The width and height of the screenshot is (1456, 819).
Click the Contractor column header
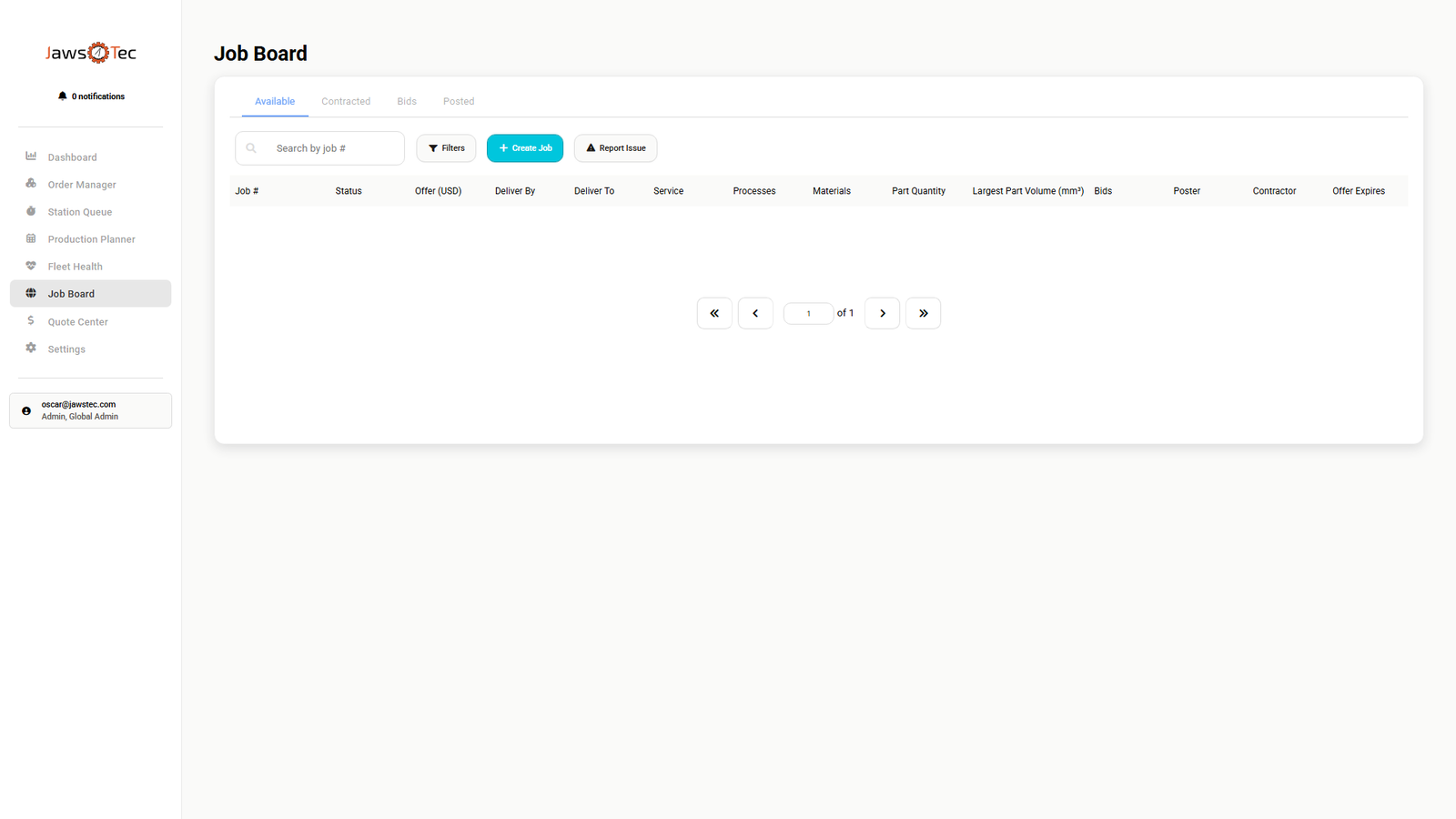(1274, 191)
